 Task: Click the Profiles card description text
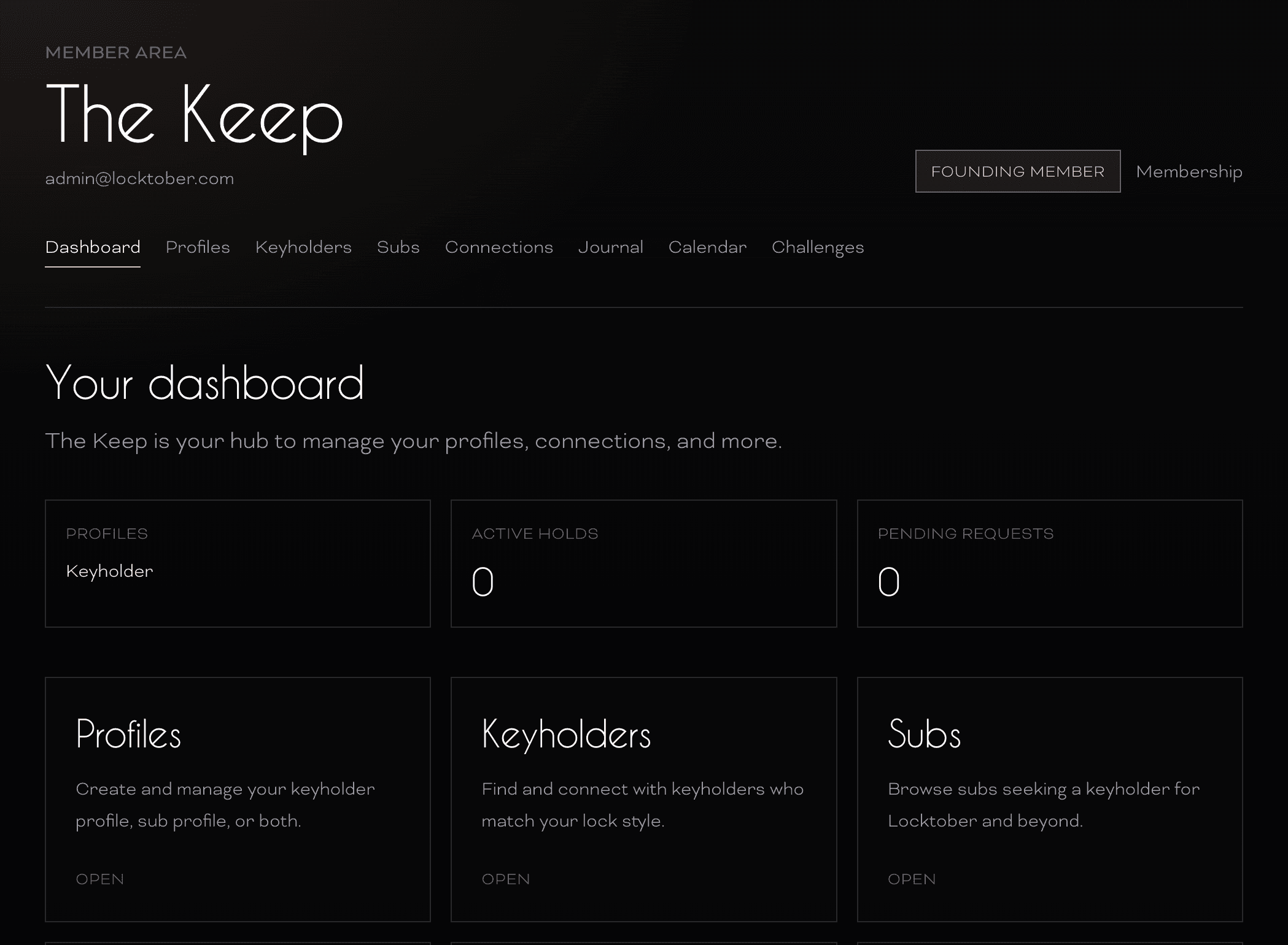click(x=225, y=805)
